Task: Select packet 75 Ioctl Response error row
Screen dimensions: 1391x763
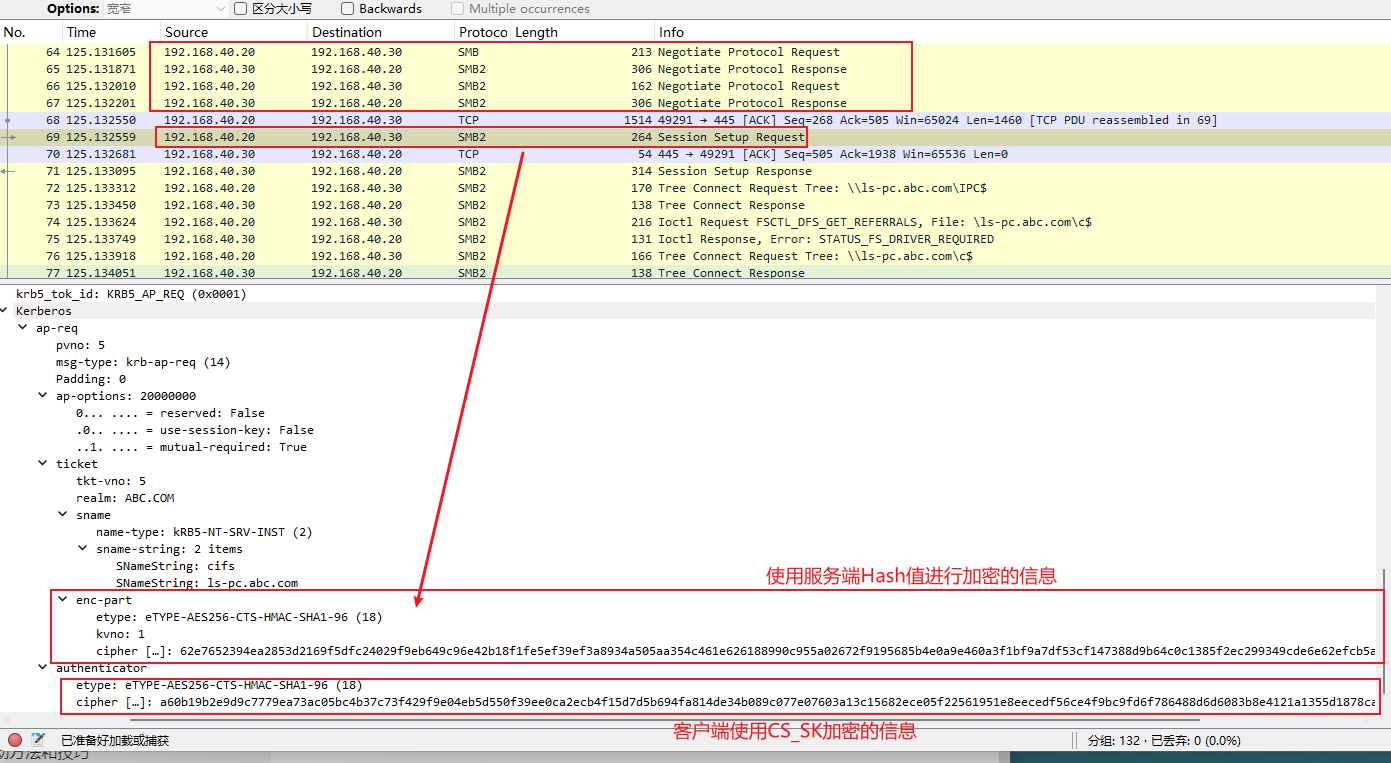Action: pos(695,239)
